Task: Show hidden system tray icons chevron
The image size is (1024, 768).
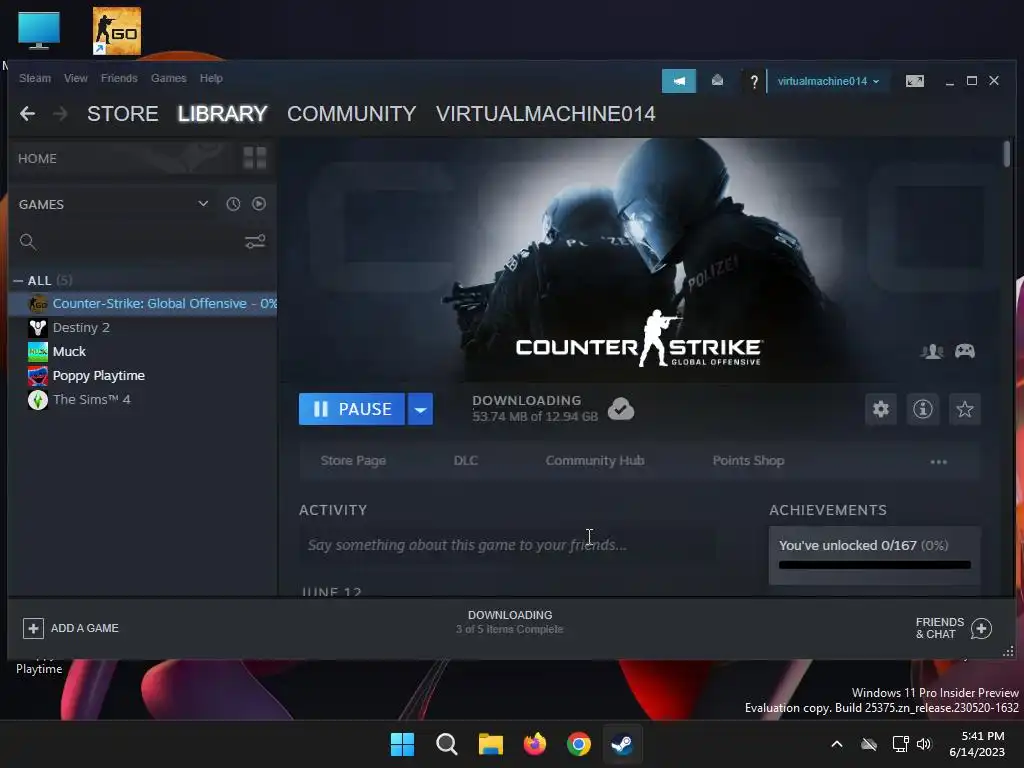Action: [x=837, y=744]
